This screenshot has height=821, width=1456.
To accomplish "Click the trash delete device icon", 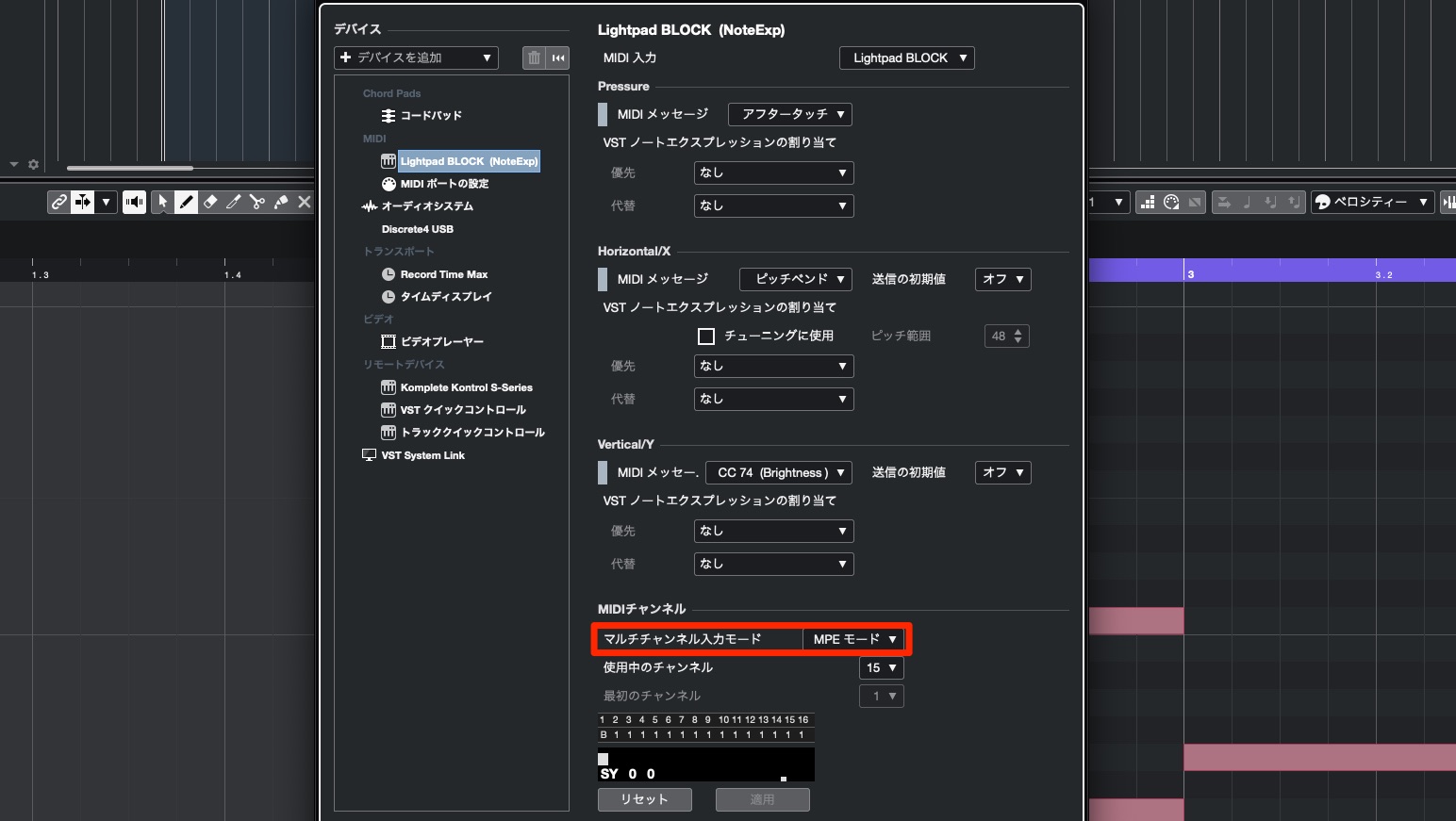I will (x=534, y=57).
